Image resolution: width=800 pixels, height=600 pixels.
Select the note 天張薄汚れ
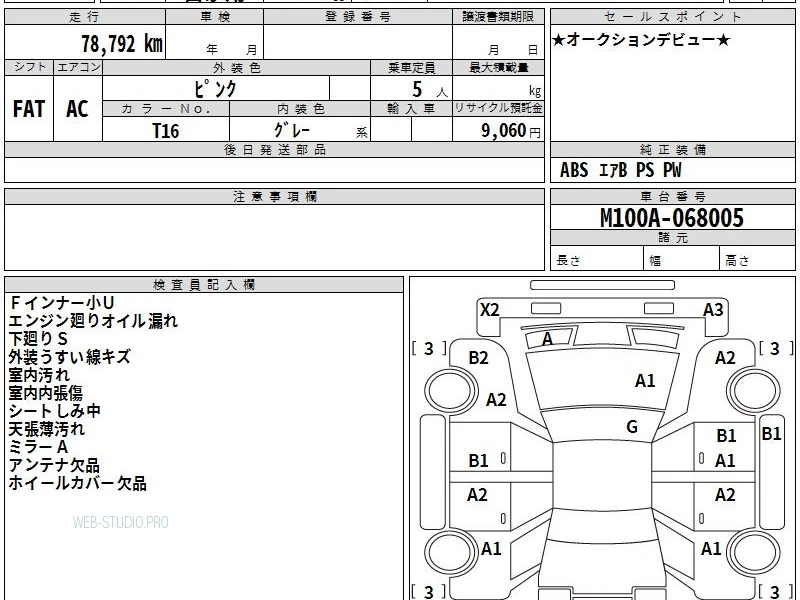[x=46, y=429]
